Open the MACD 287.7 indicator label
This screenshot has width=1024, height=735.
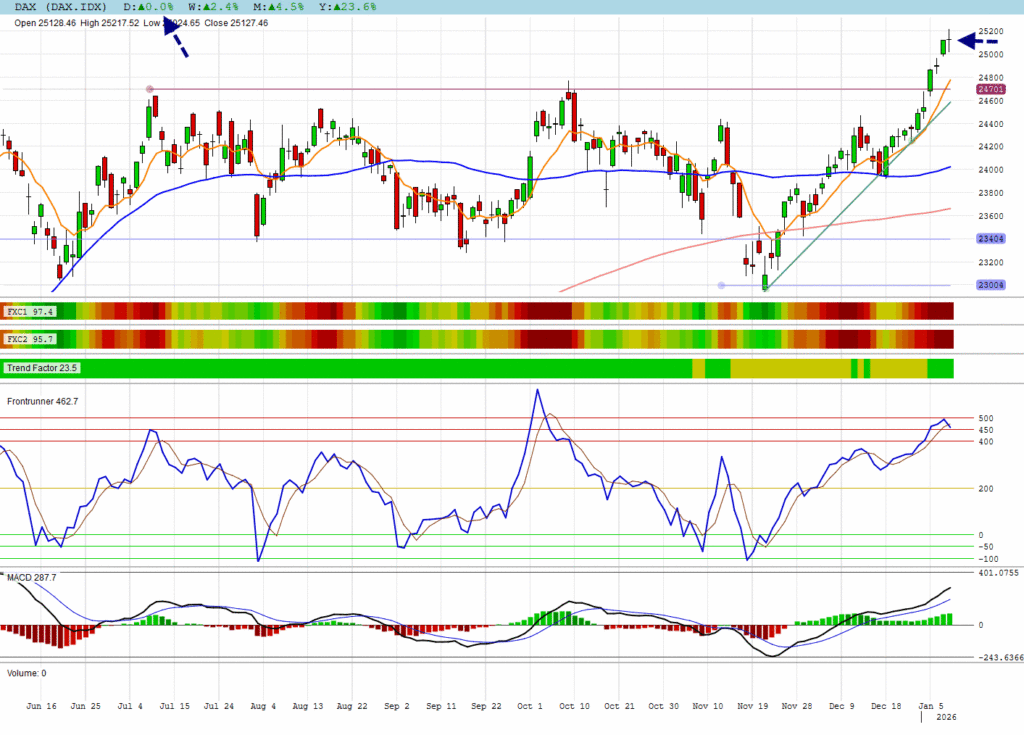[31, 578]
